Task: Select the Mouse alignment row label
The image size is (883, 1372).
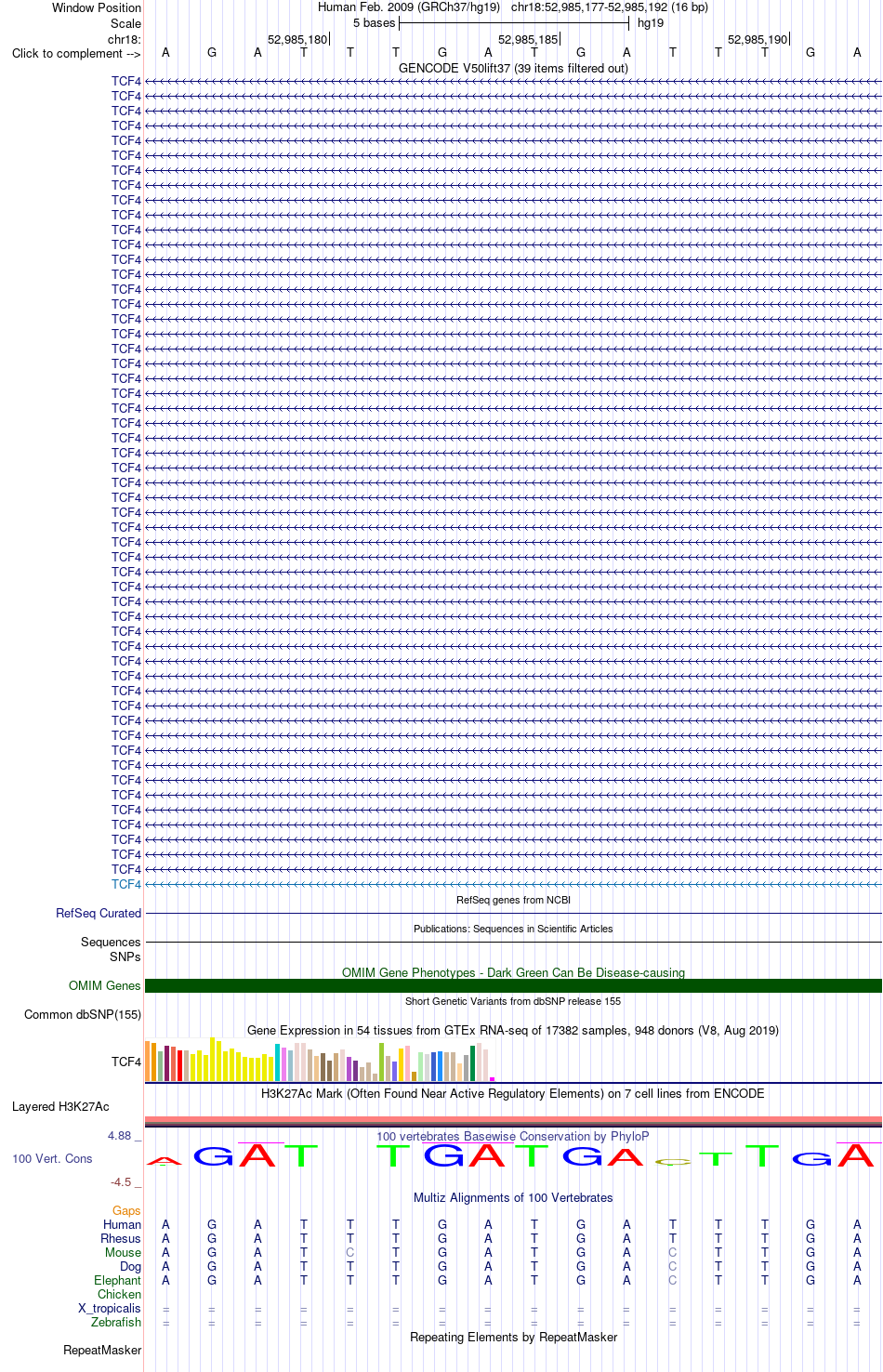Action: point(123,1252)
